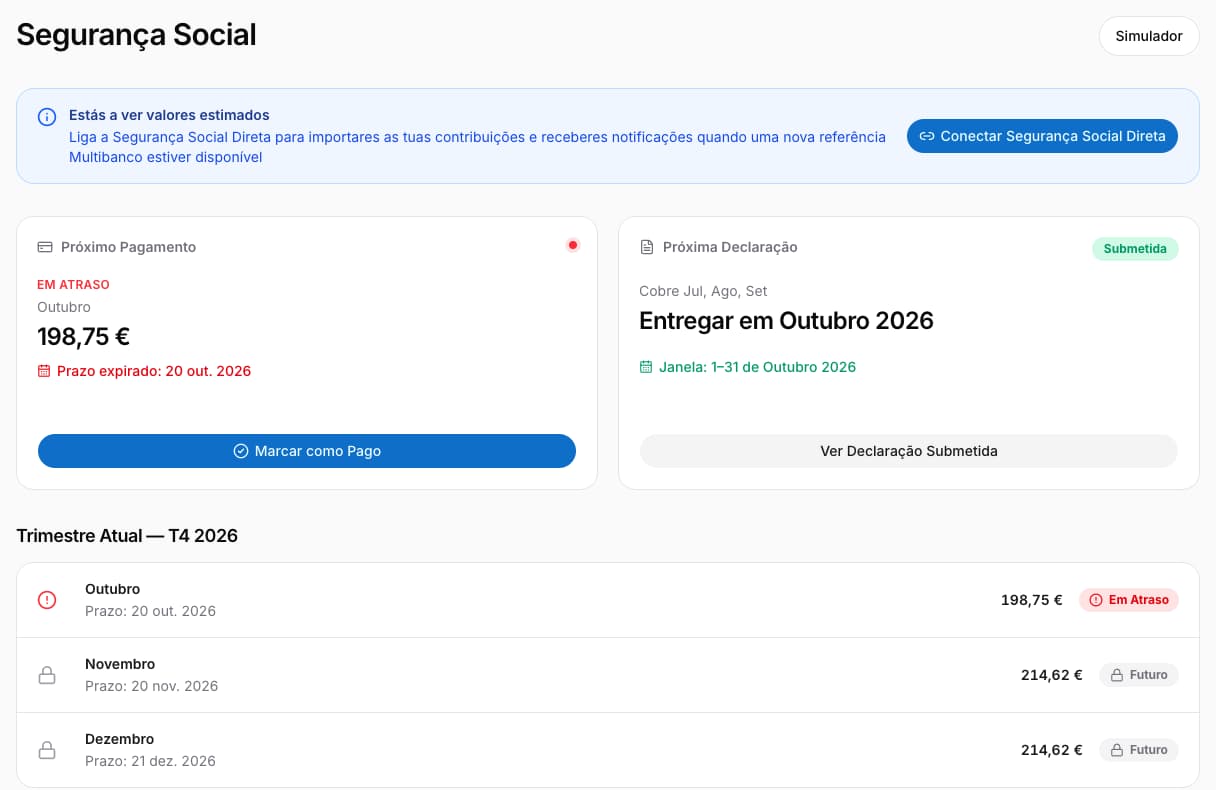
Task: Click the 214,62 € amount in the Novembro row
Action: [x=1052, y=675]
